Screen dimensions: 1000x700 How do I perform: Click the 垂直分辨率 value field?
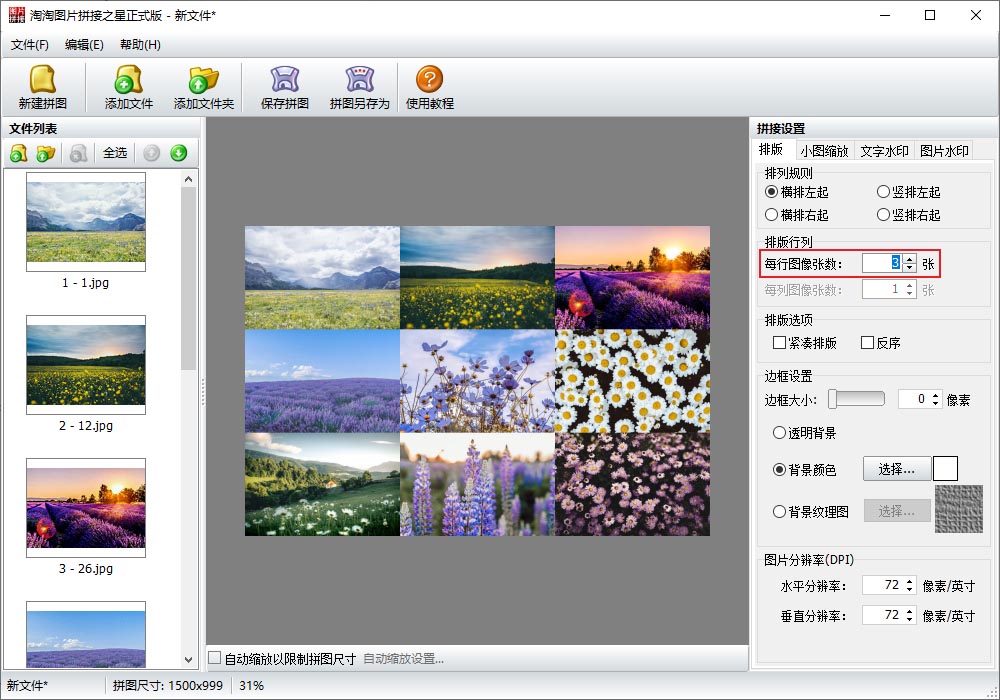pyautogui.click(x=882, y=615)
